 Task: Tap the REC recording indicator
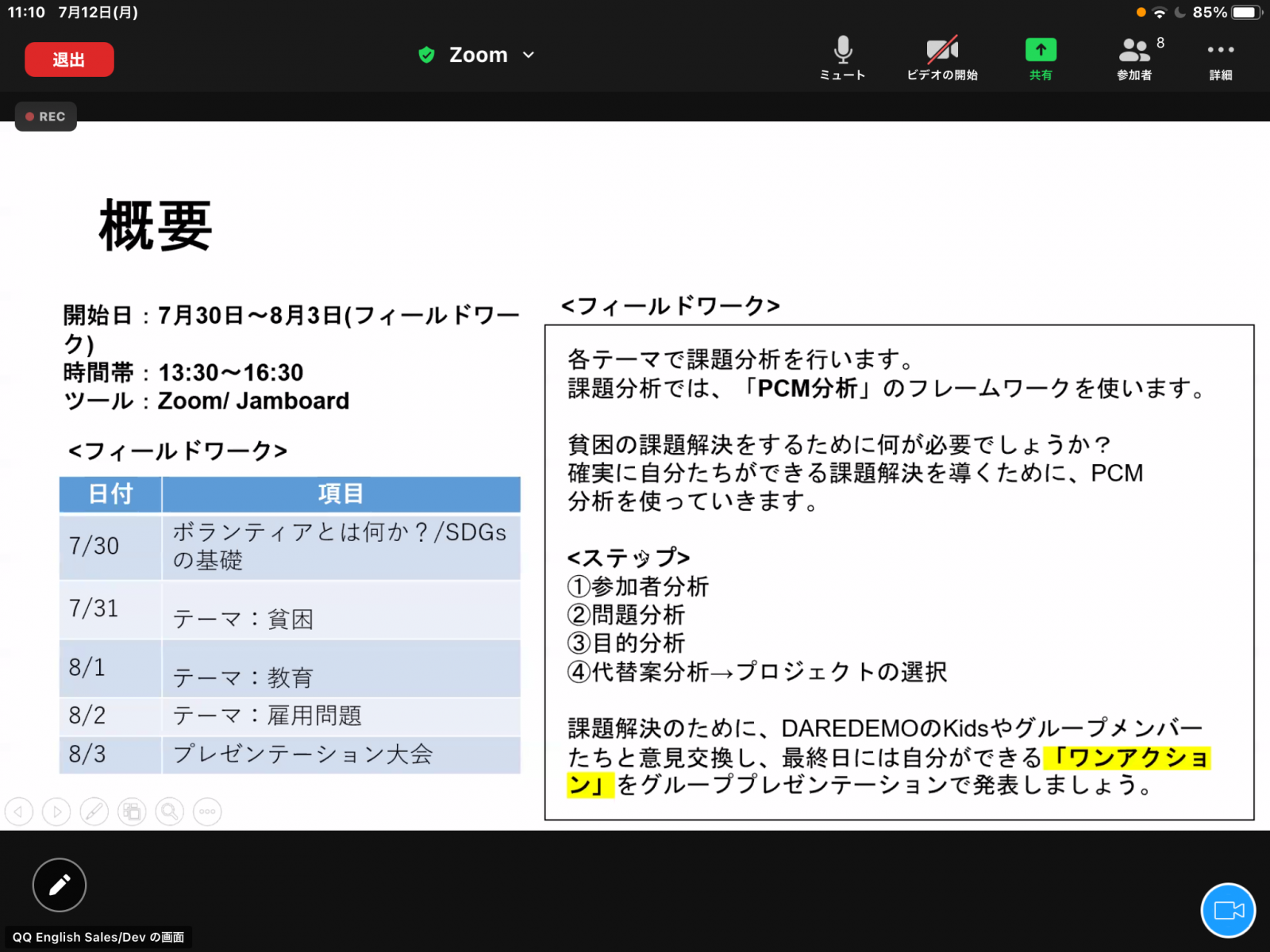pos(46,117)
